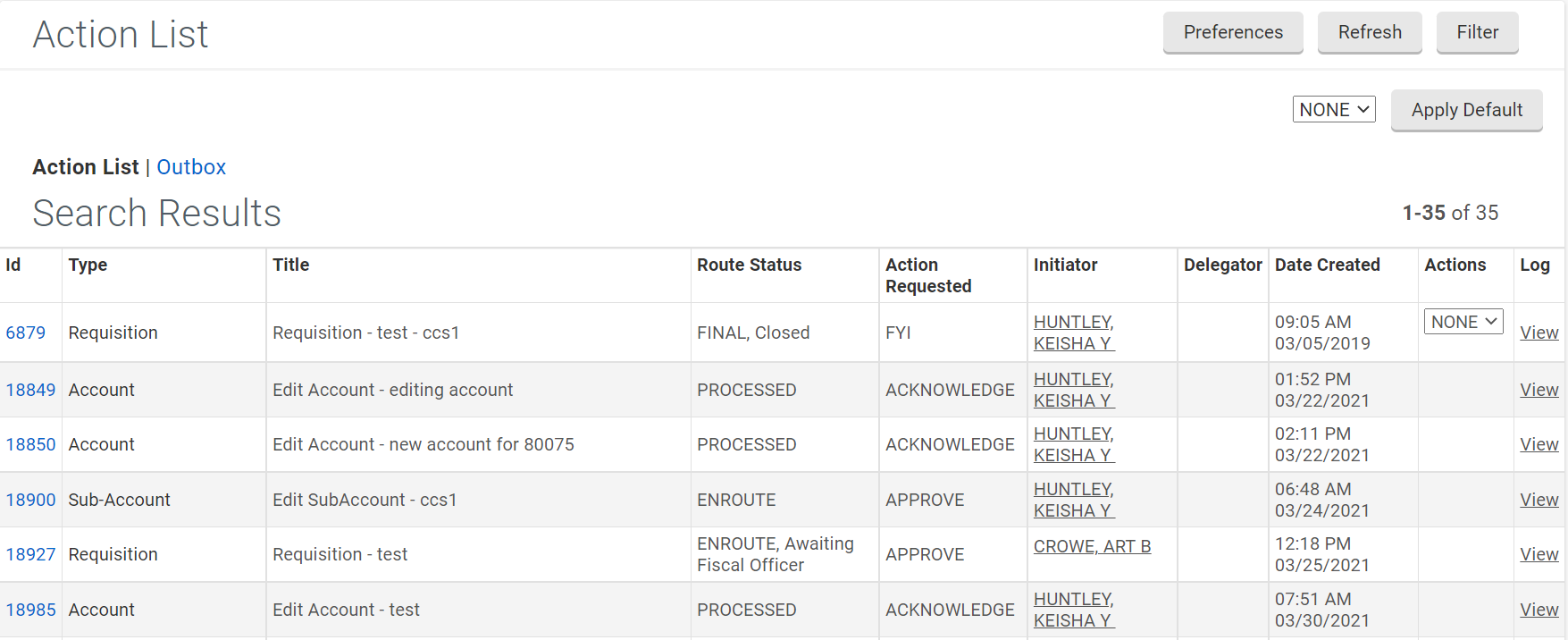Select the Action List tab

86,166
